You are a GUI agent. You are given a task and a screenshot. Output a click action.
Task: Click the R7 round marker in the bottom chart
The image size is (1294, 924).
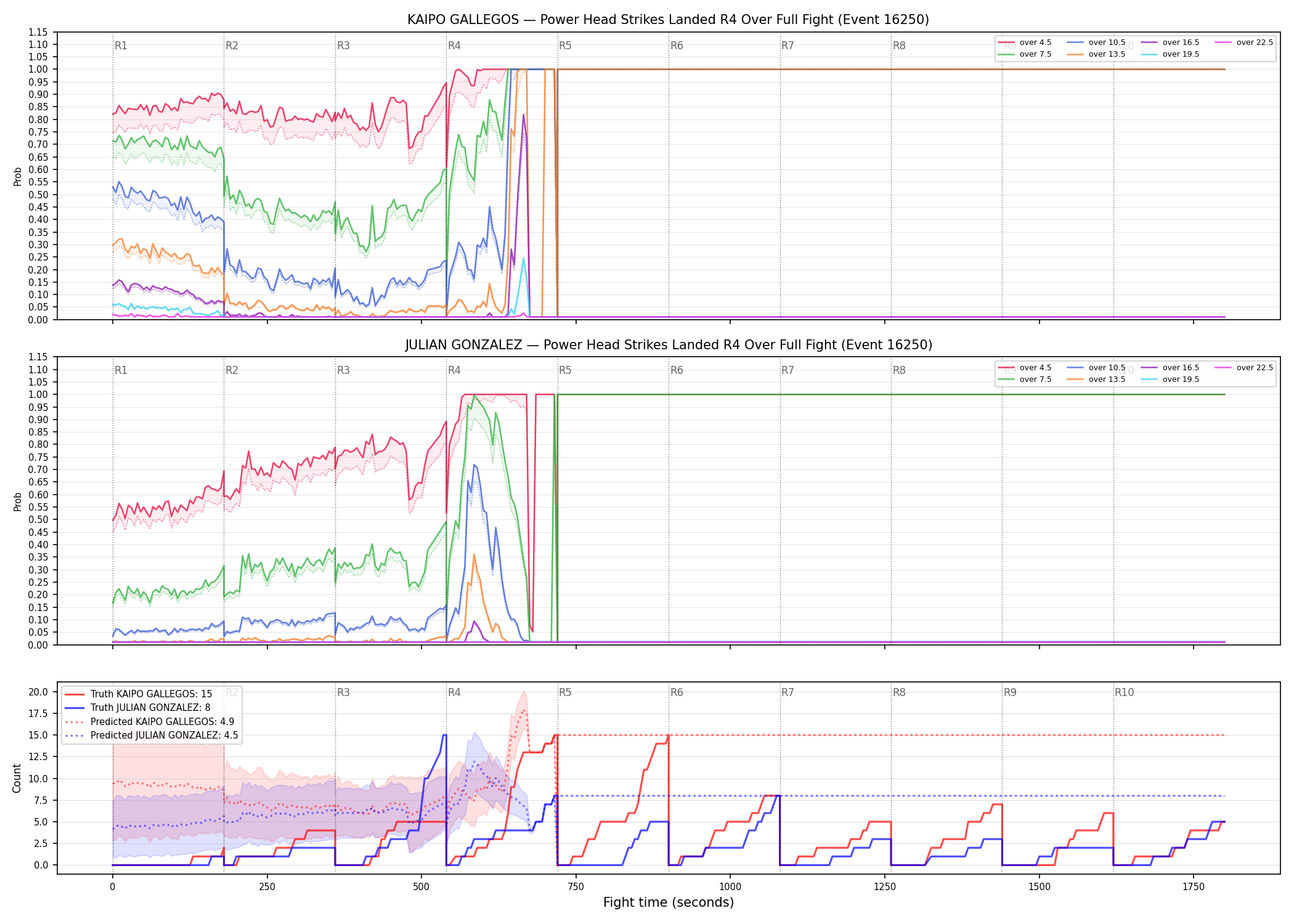pos(787,692)
